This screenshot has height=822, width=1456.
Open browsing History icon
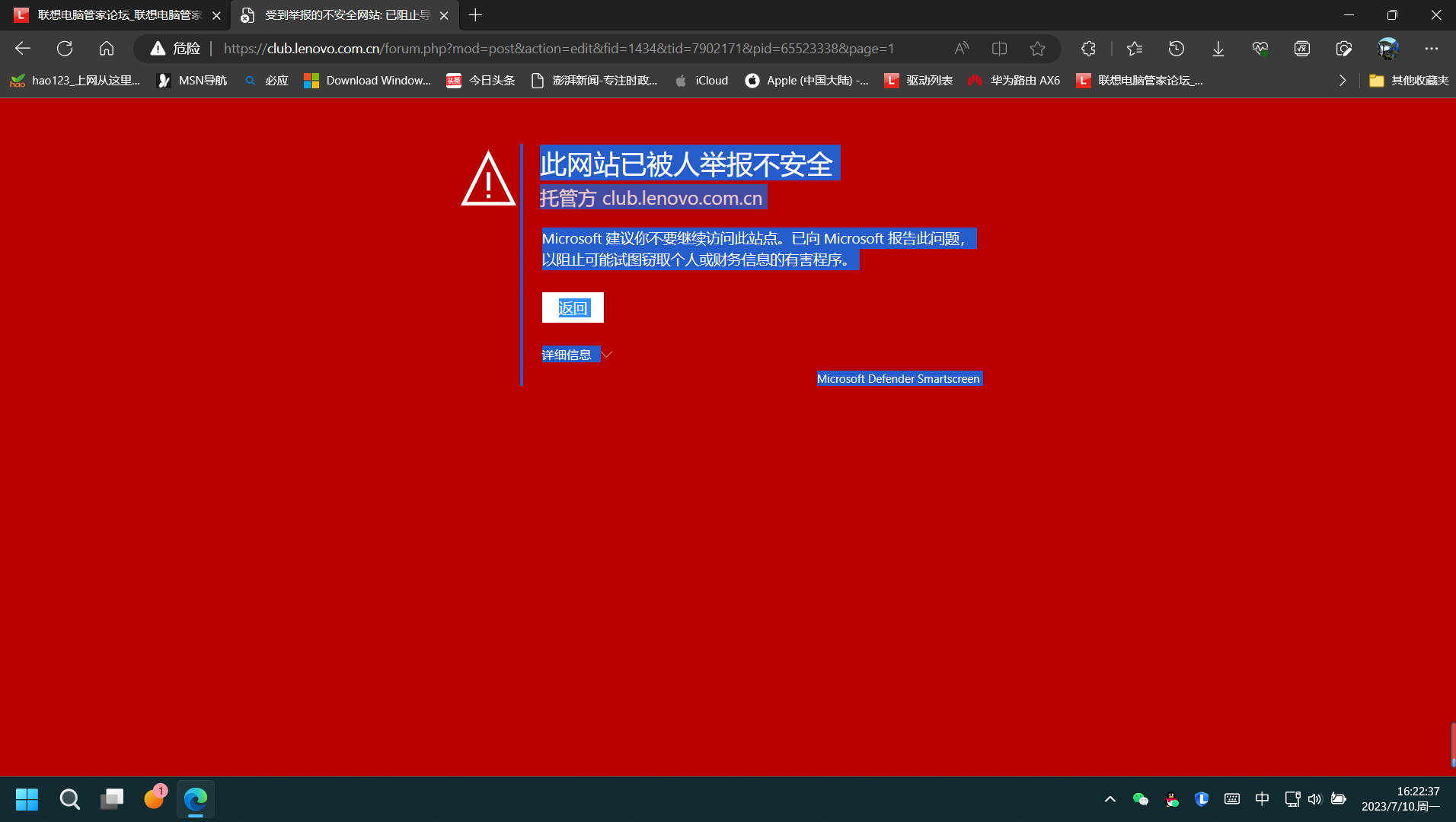[x=1177, y=49]
